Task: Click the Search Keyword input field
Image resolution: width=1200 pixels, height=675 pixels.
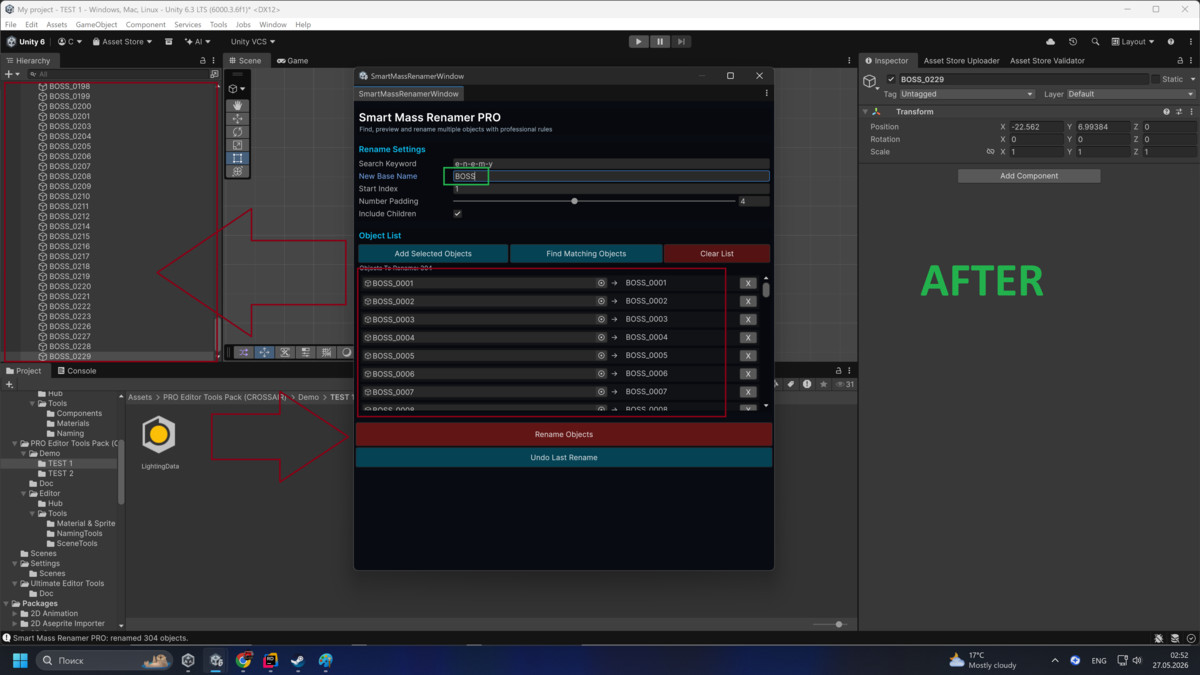Action: (611, 163)
